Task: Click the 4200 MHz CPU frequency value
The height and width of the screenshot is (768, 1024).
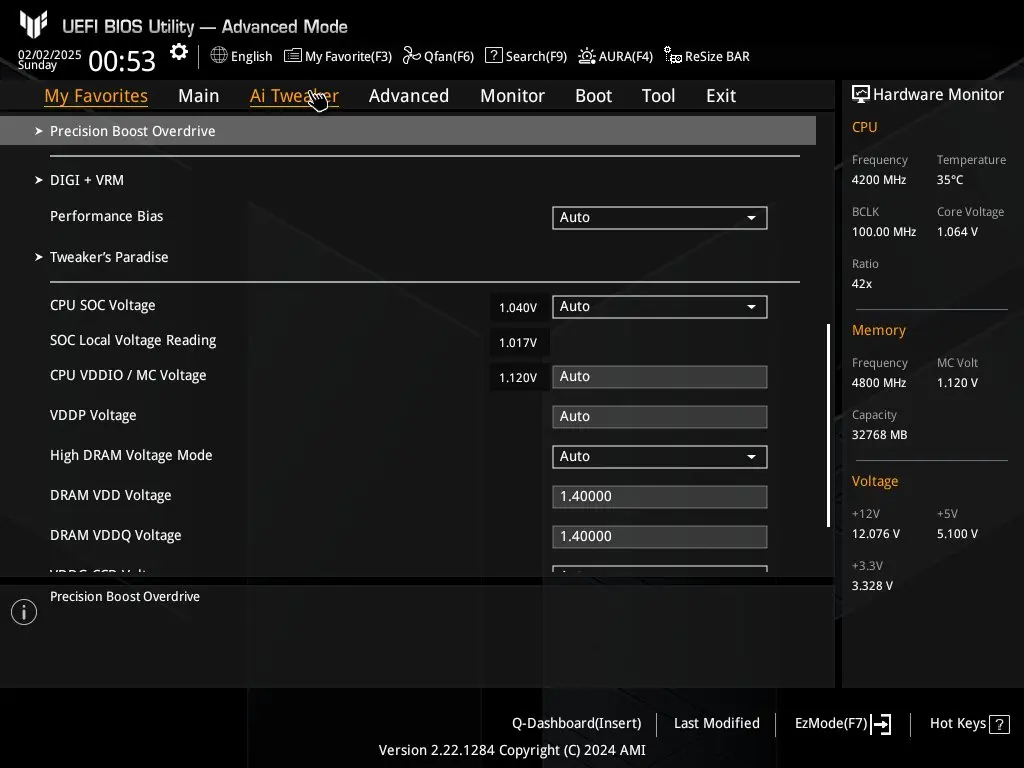Action: pos(878,180)
